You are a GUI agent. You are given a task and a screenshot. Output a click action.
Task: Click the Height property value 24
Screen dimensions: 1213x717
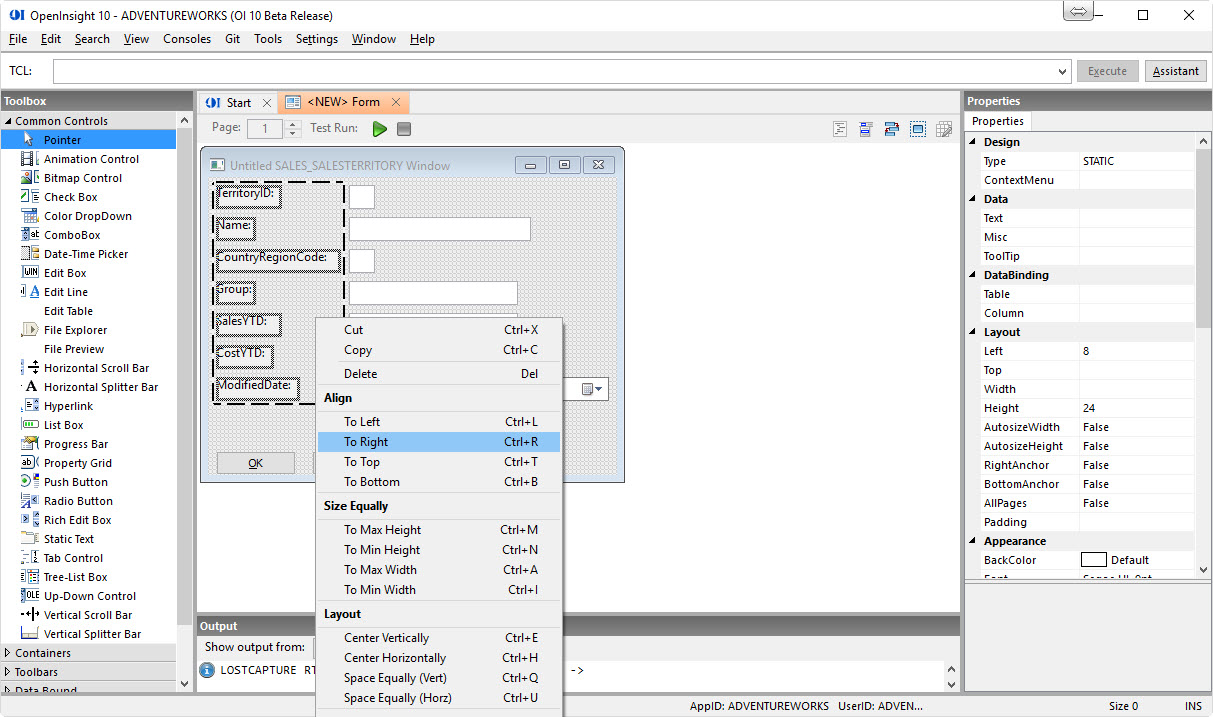(x=1136, y=408)
